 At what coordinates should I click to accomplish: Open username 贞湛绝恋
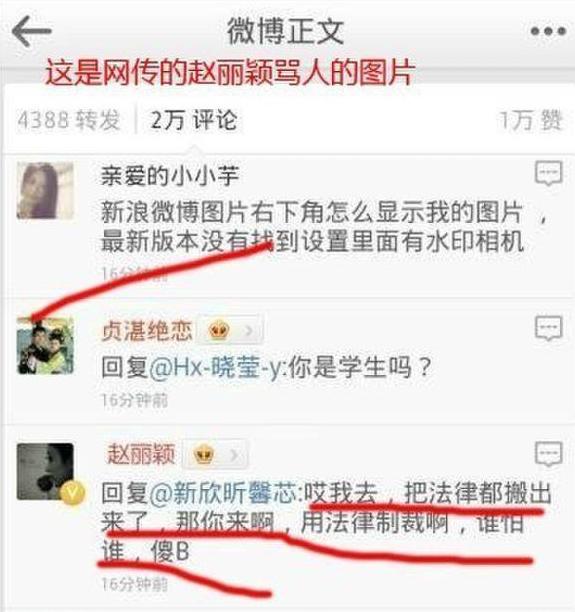147,331
